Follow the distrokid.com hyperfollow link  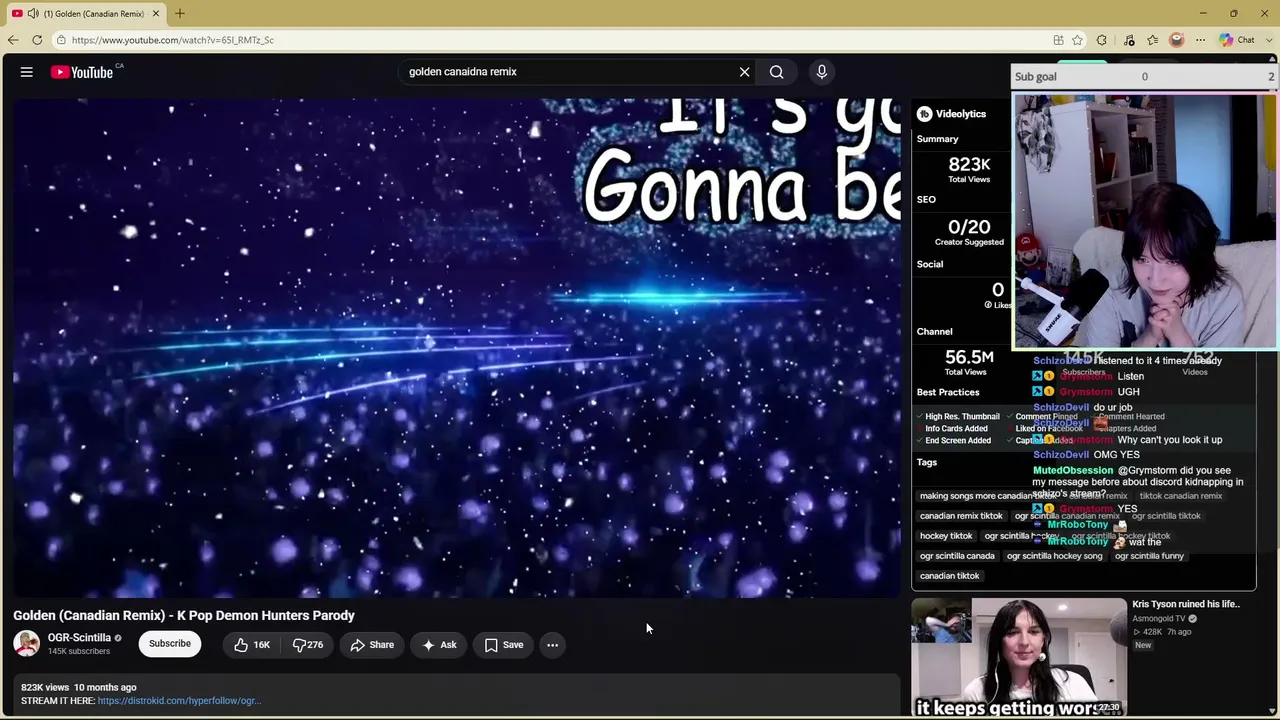coord(179,701)
